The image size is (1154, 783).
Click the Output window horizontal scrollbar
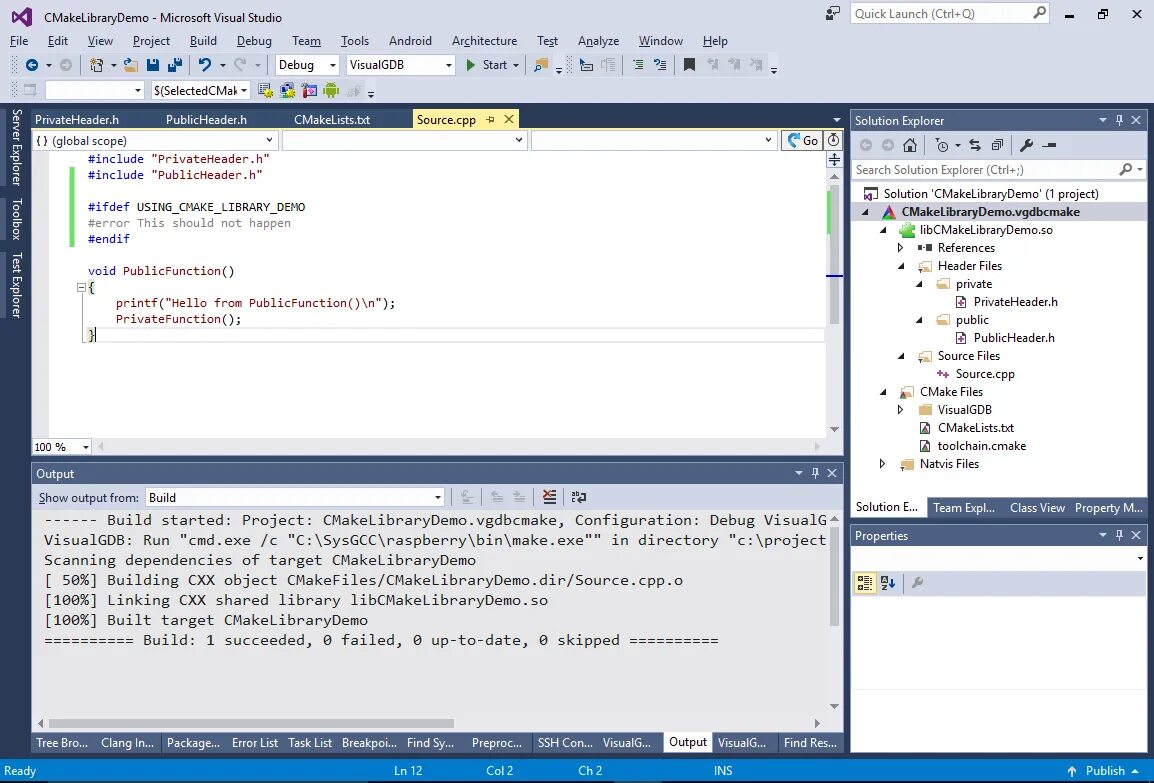[251, 723]
